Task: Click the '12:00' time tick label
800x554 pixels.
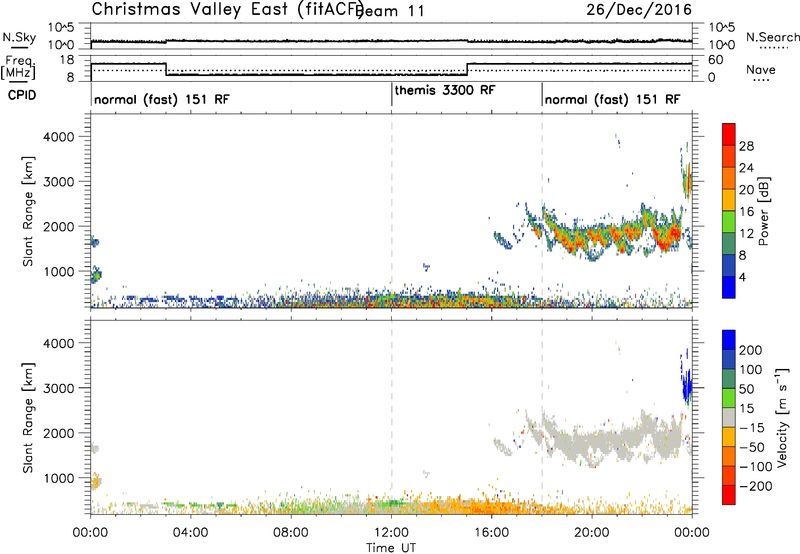Action: coord(391,533)
